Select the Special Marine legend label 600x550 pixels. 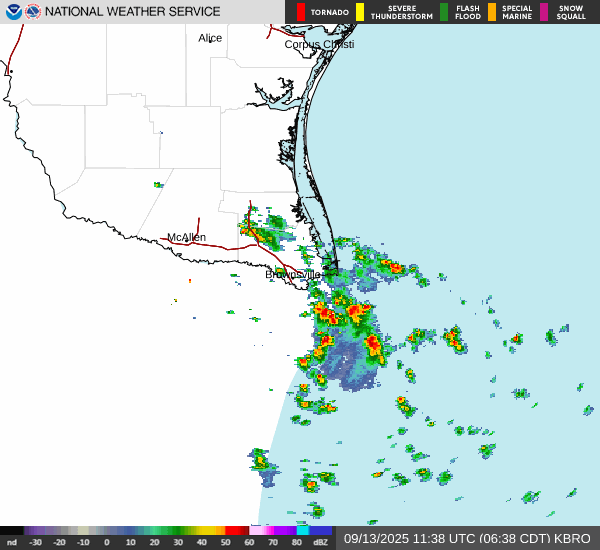pos(517,12)
